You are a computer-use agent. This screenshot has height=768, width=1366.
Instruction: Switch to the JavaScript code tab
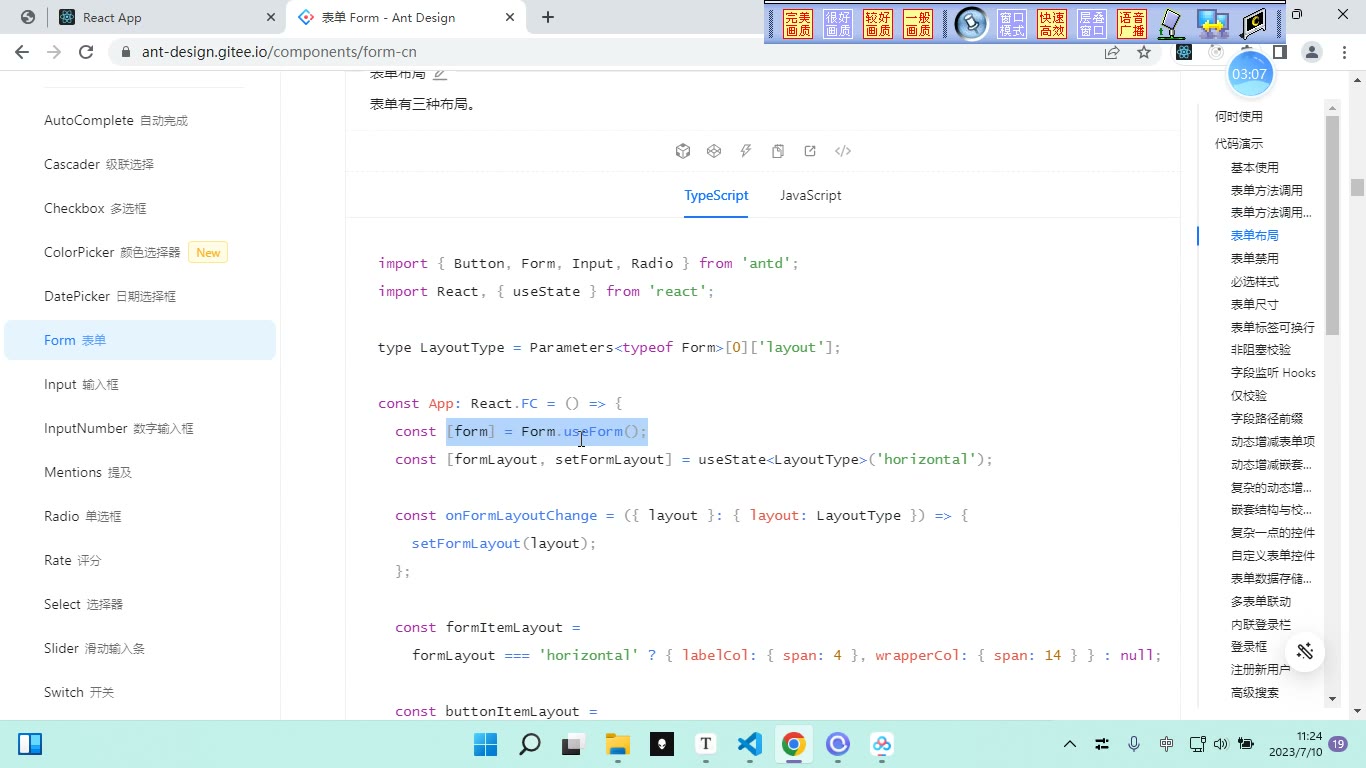[811, 195]
